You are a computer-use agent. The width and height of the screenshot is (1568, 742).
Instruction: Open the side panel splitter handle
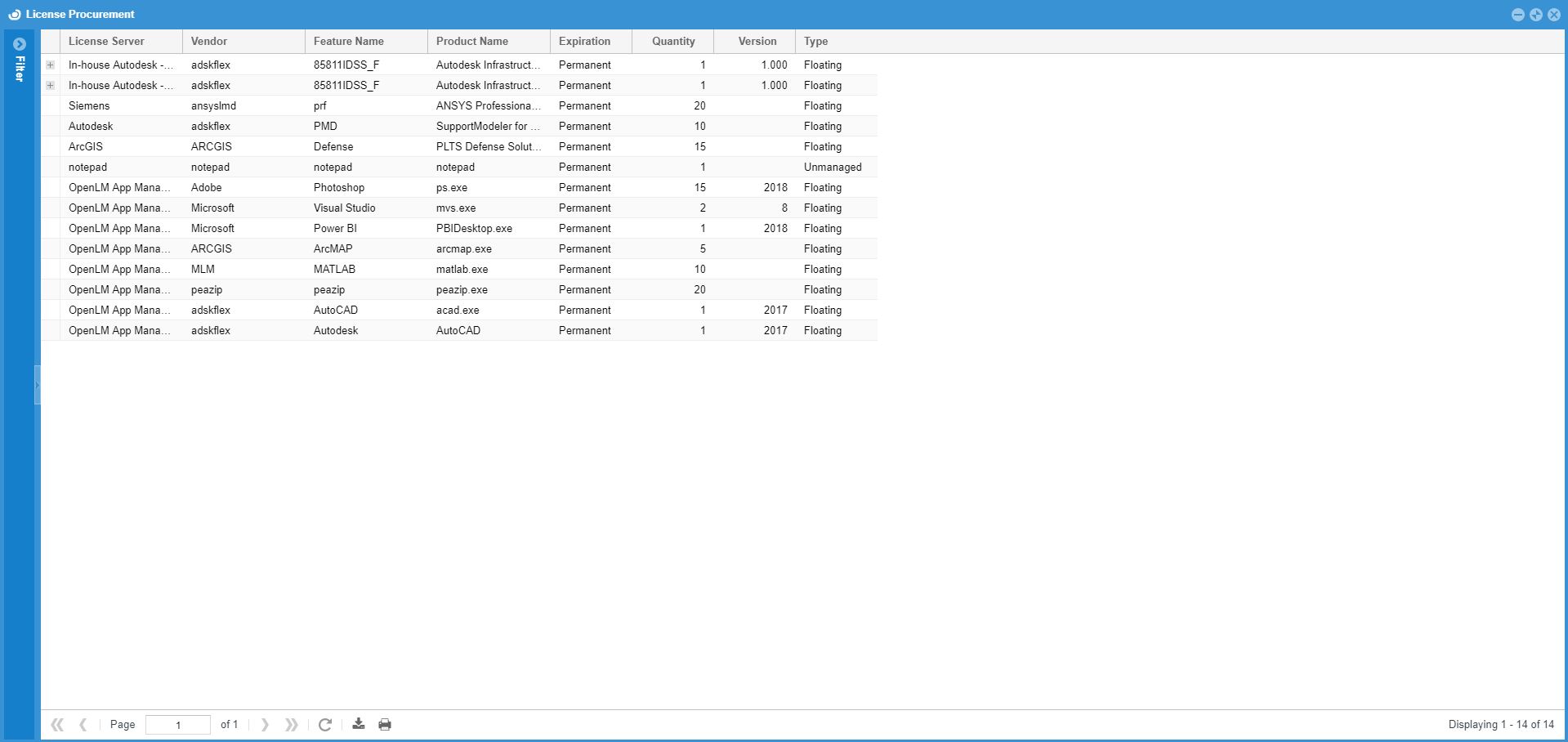coord(37,385)
